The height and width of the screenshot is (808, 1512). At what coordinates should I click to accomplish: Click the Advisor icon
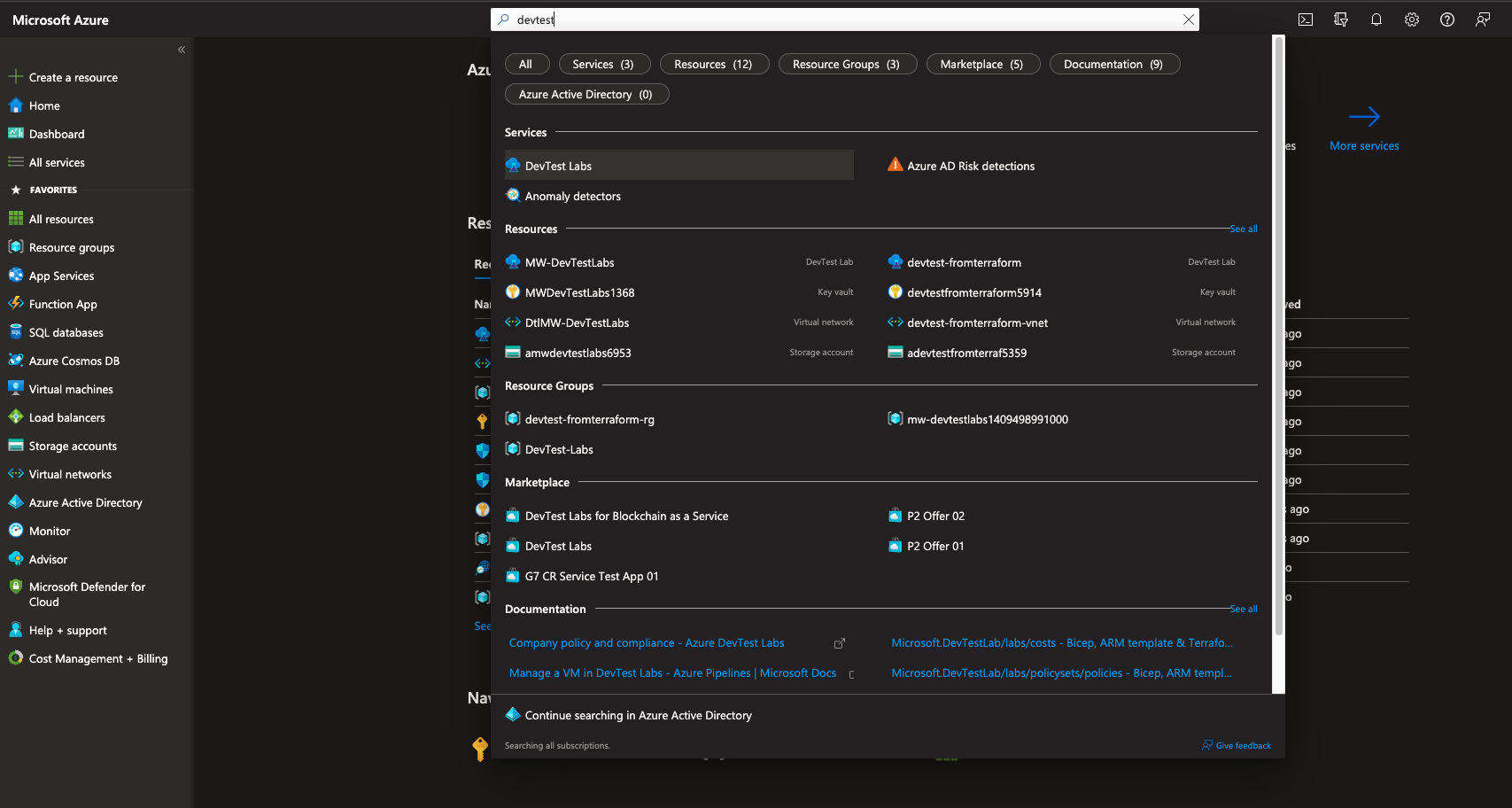coord(15,559)
